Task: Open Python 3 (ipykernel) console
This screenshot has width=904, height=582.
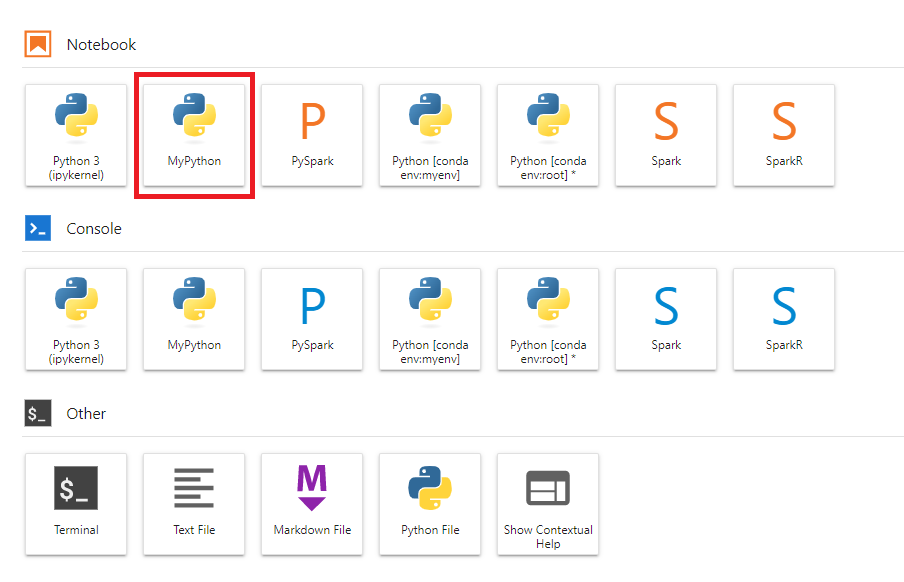Action: pyautogui.click(x=76, y=319)
